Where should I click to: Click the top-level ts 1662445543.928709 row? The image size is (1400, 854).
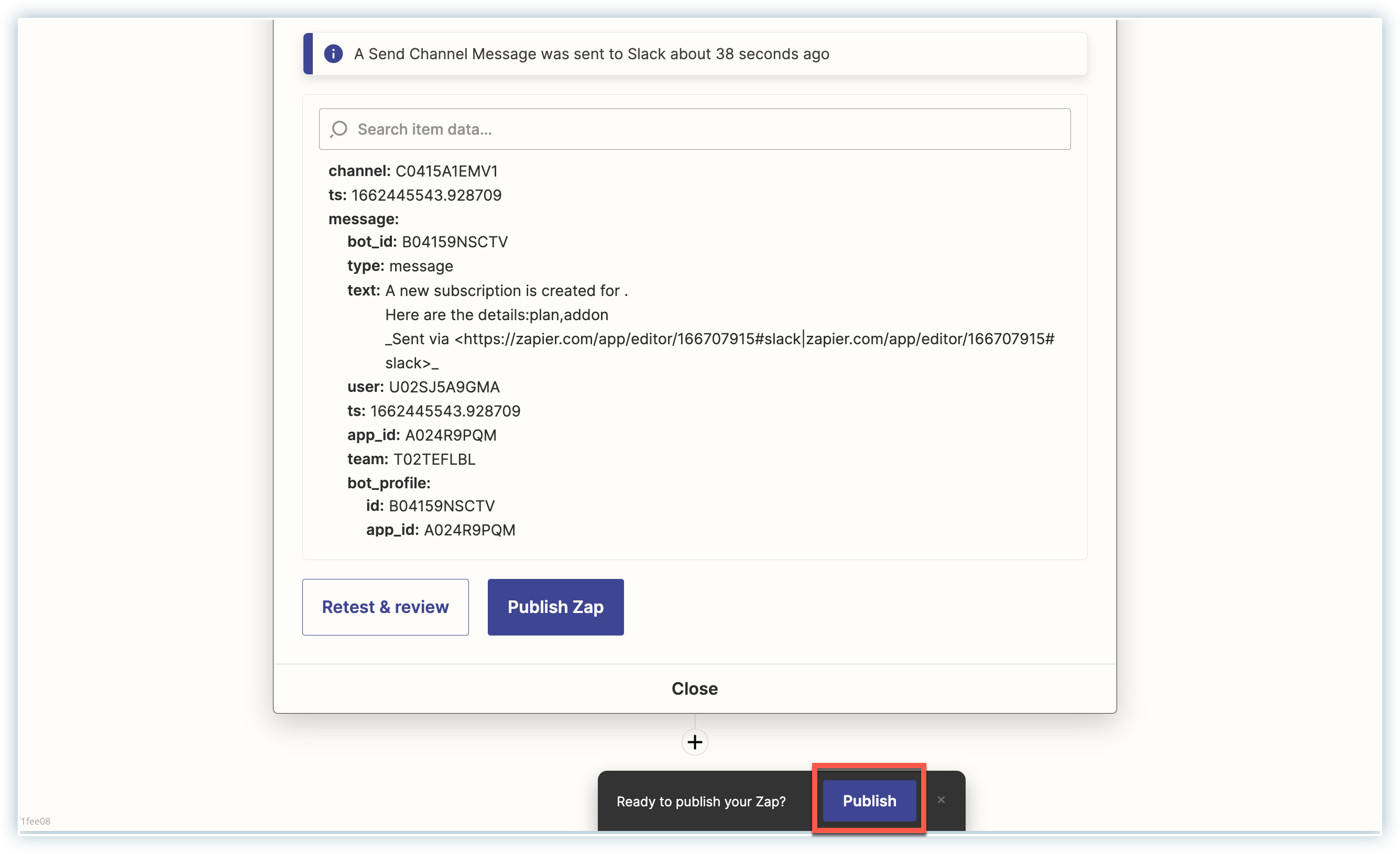click(415, 195)
